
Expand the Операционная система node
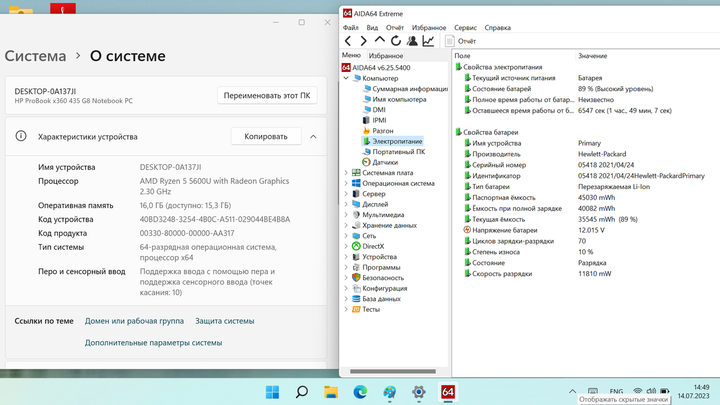click(346, 183)
